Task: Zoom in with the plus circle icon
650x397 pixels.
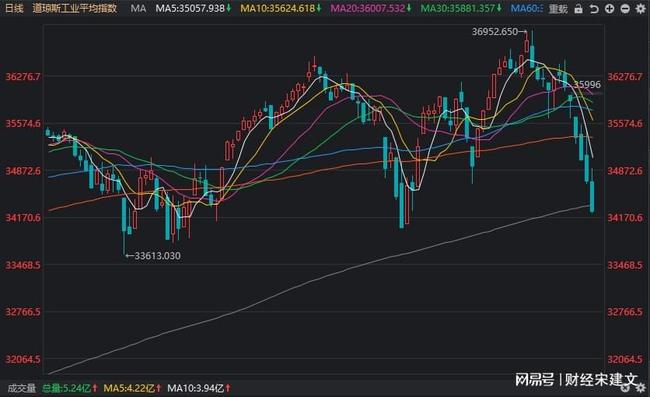Action: [x=609, y=9]
